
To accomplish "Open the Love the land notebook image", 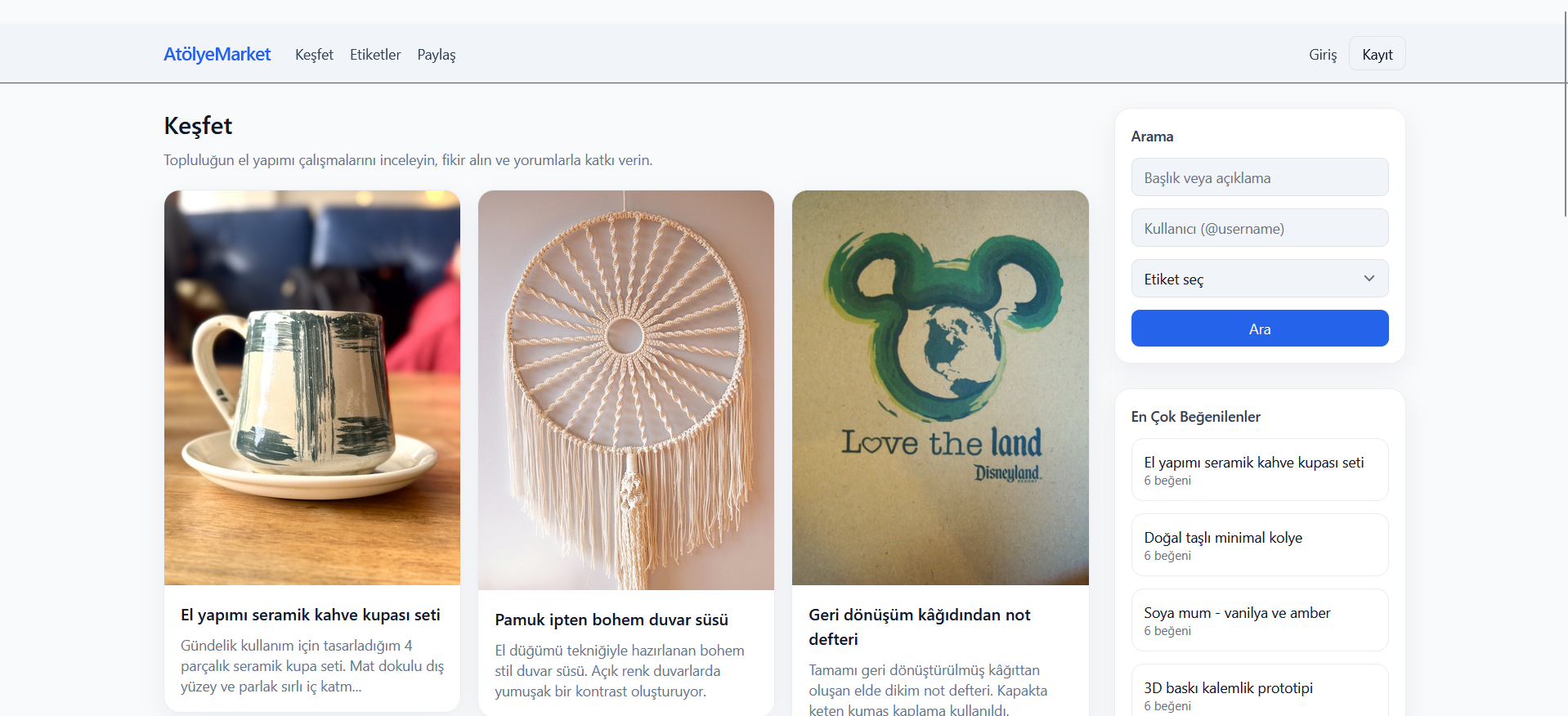I will 940,387.
